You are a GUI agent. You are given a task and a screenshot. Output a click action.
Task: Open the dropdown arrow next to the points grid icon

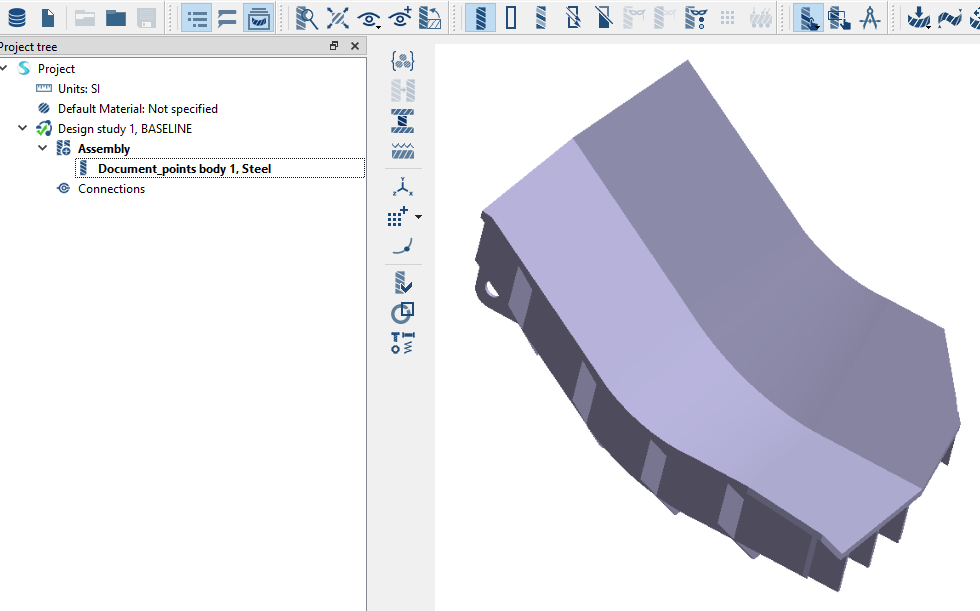click(418, 217)
